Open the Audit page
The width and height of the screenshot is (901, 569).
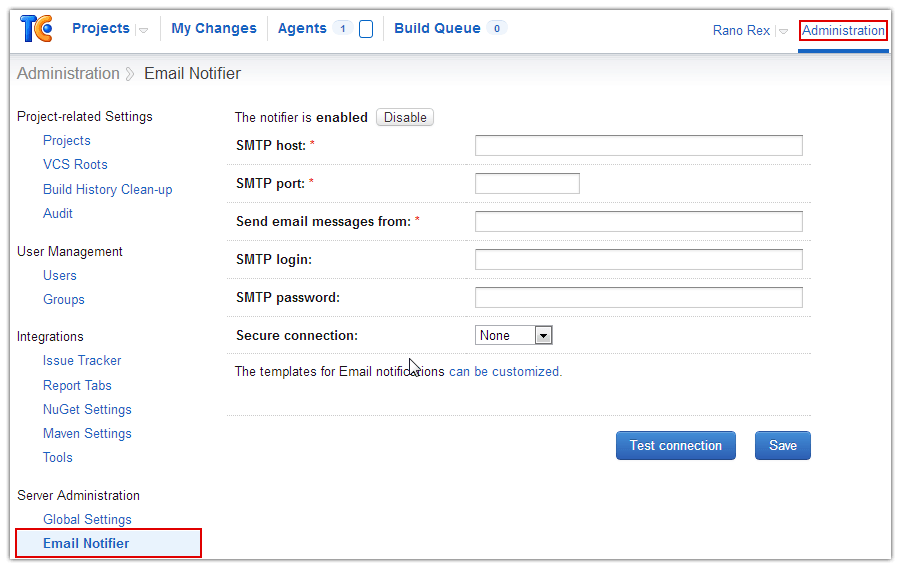(58, 214)
